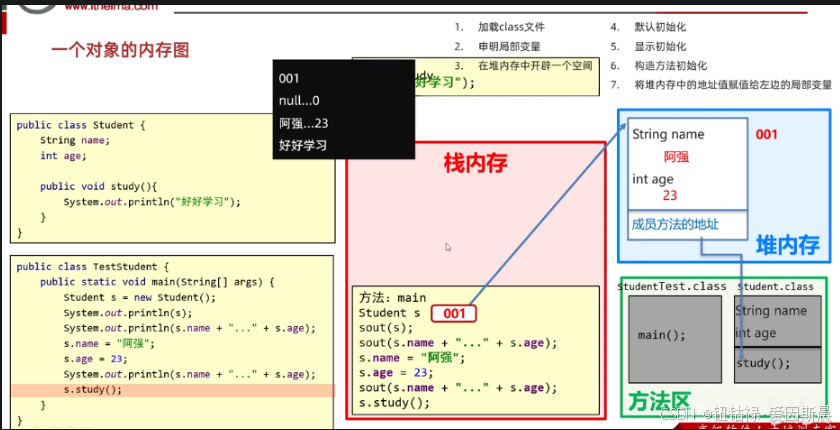Click the line public class Student {

tap(81, 125)
